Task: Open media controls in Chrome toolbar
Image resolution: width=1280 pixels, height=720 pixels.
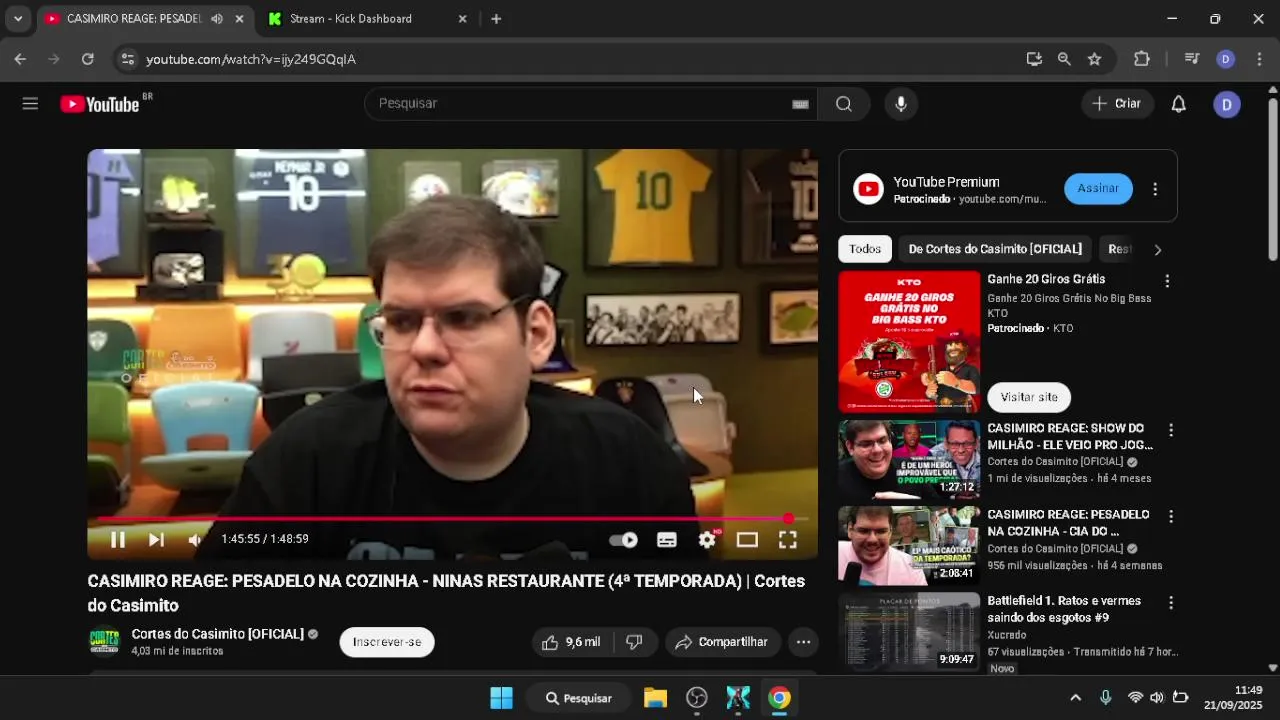Action: (x=1191, y=59)
